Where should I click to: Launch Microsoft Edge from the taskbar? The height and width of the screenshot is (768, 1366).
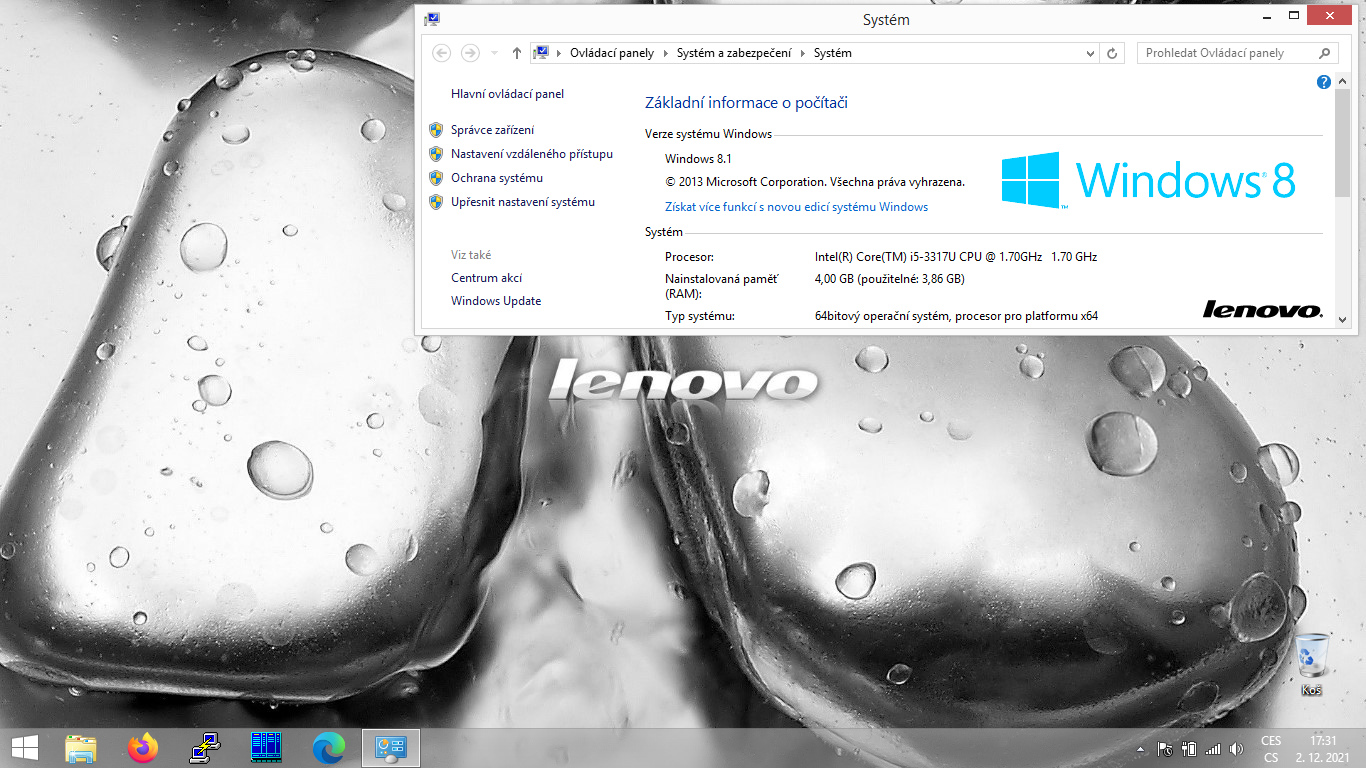(328, 747)
